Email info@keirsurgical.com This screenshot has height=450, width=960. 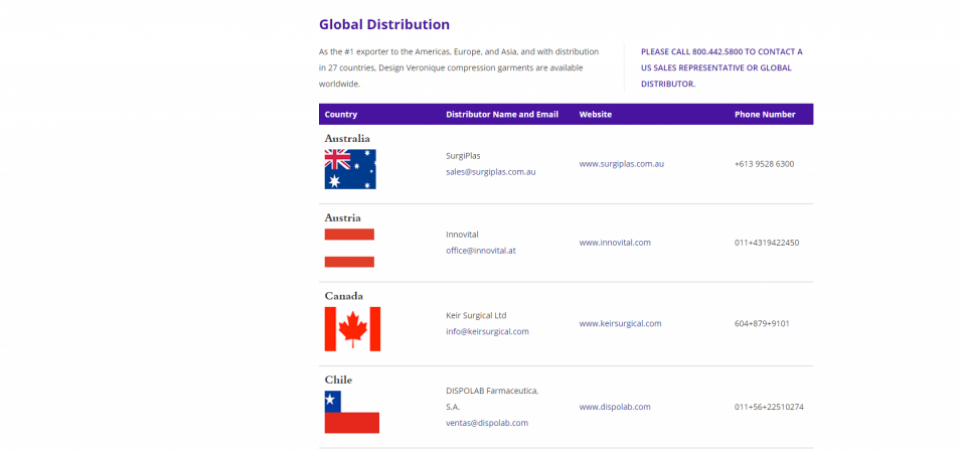point(487,332)
